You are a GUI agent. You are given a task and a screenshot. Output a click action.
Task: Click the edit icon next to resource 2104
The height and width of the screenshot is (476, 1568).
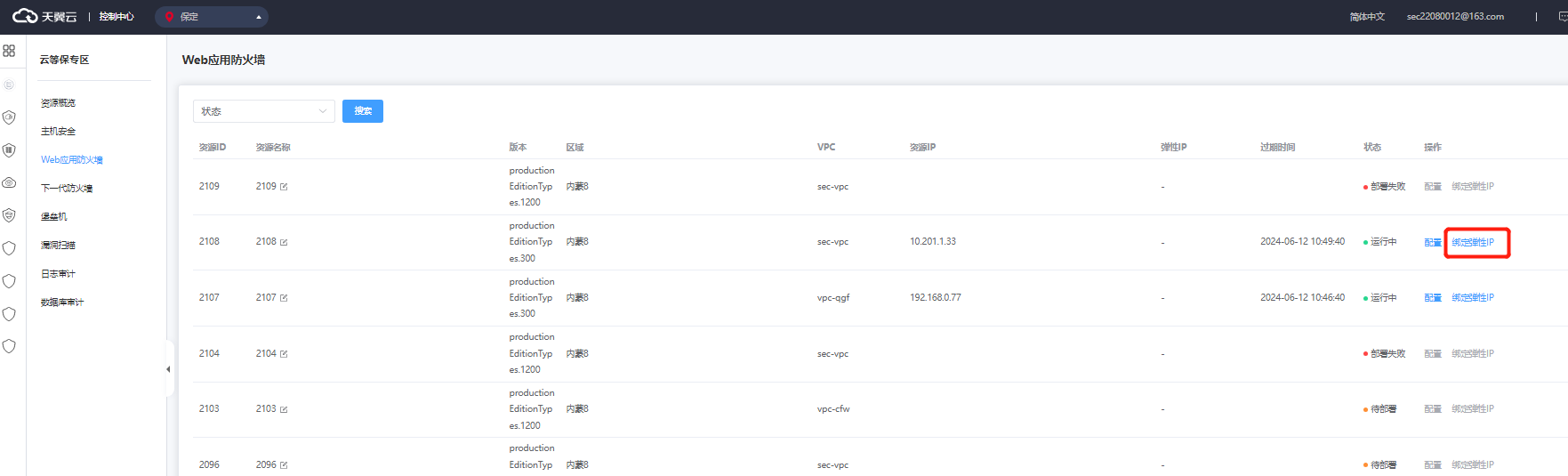click(x=284, y=354)
